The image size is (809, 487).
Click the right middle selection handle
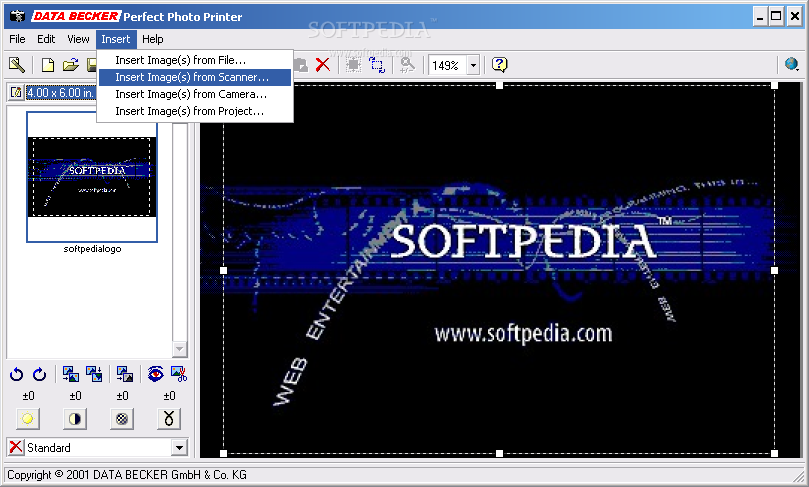pyautogui.click(x=774, y=270)
